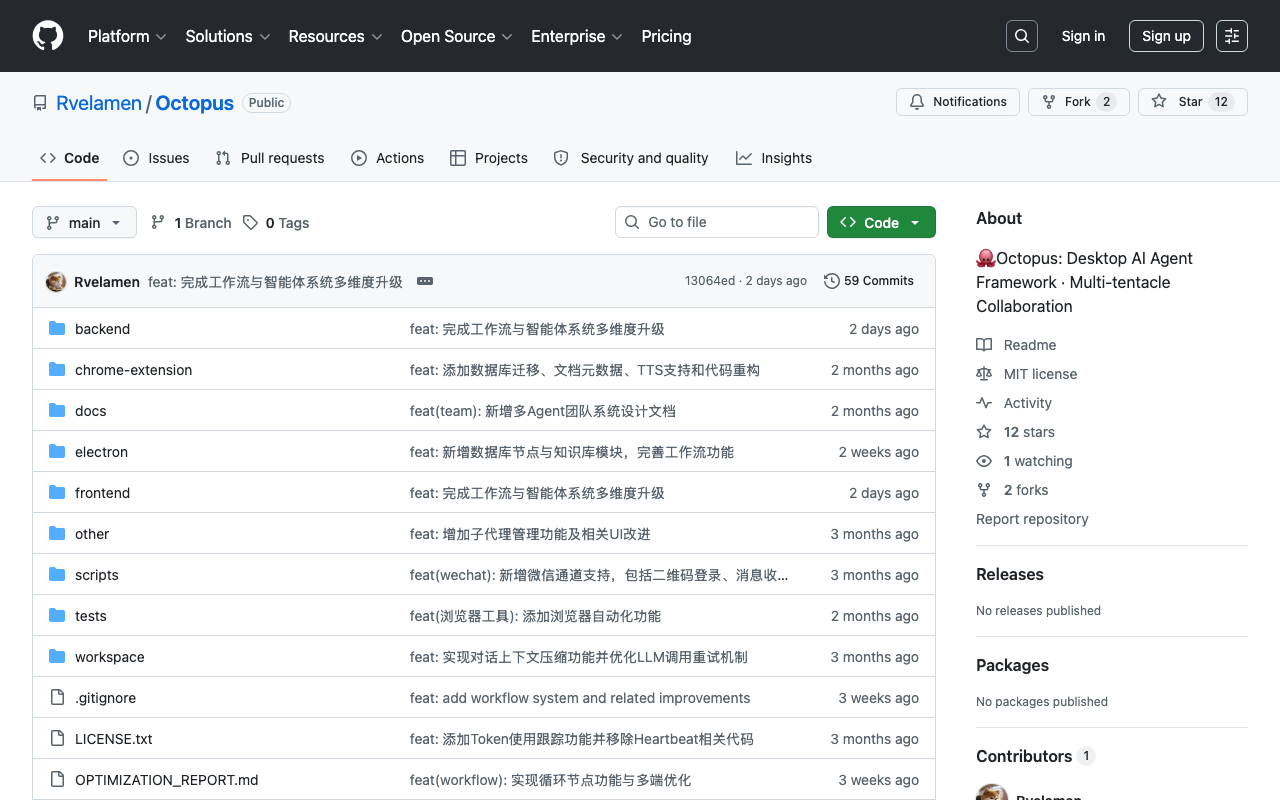Turn on Notifications for this repo
Screen dimensions: 1280x800
pyautogui.click(x=958, y=102)
